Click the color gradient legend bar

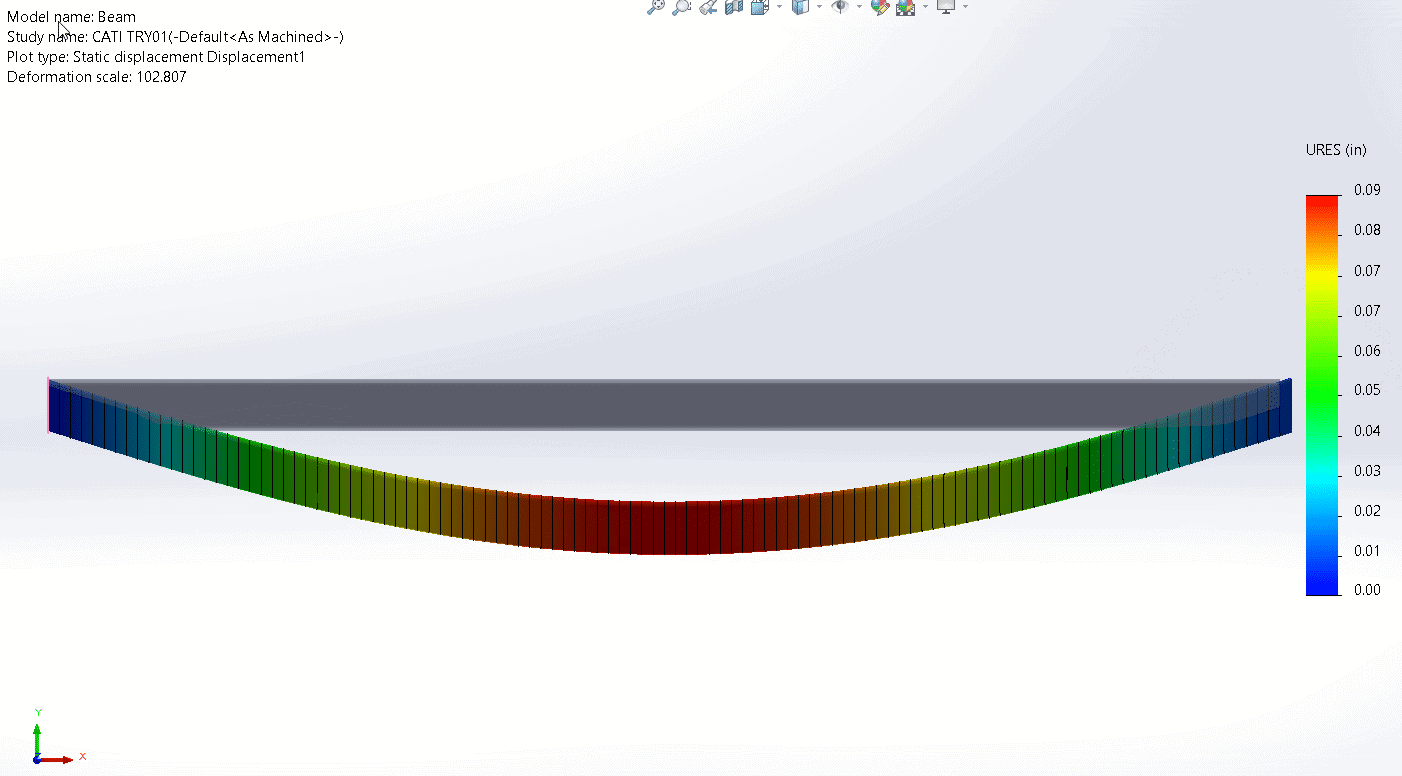tap(1322, 395)
